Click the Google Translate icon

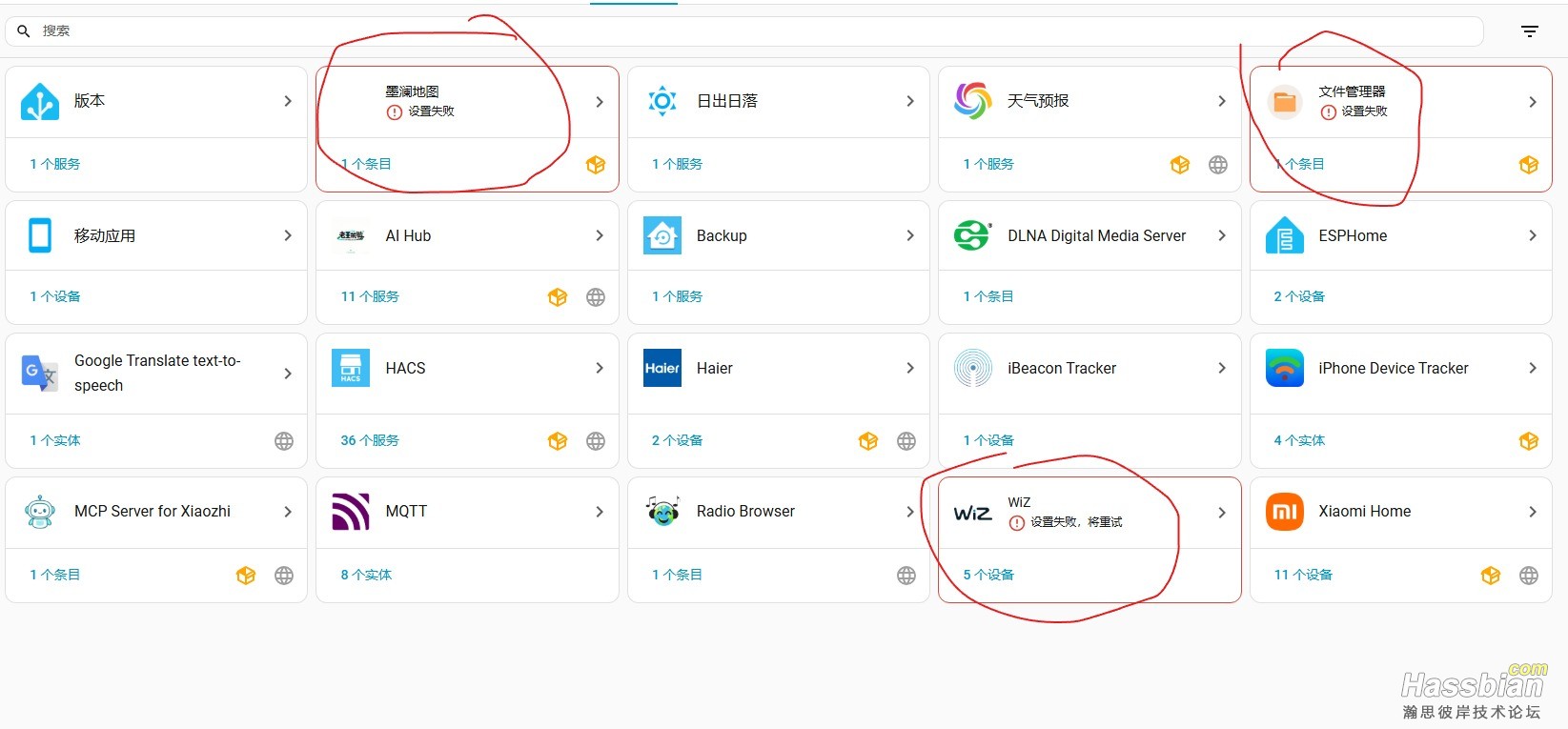pos(40,373)
